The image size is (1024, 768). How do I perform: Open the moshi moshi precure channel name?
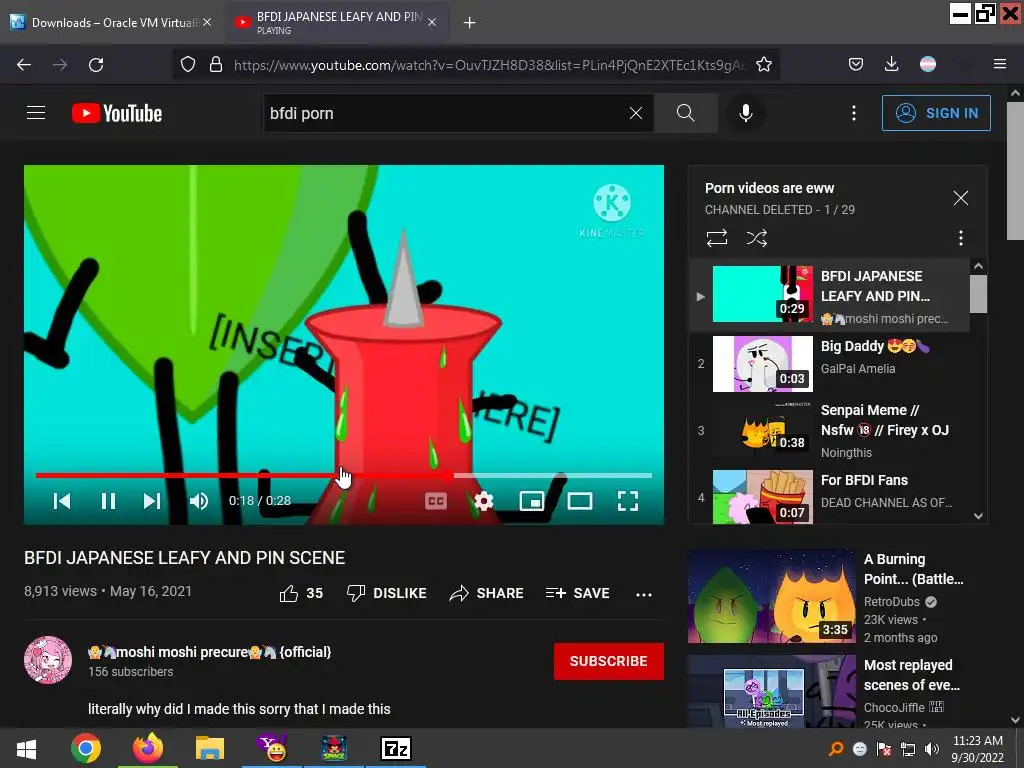(210, 652)
